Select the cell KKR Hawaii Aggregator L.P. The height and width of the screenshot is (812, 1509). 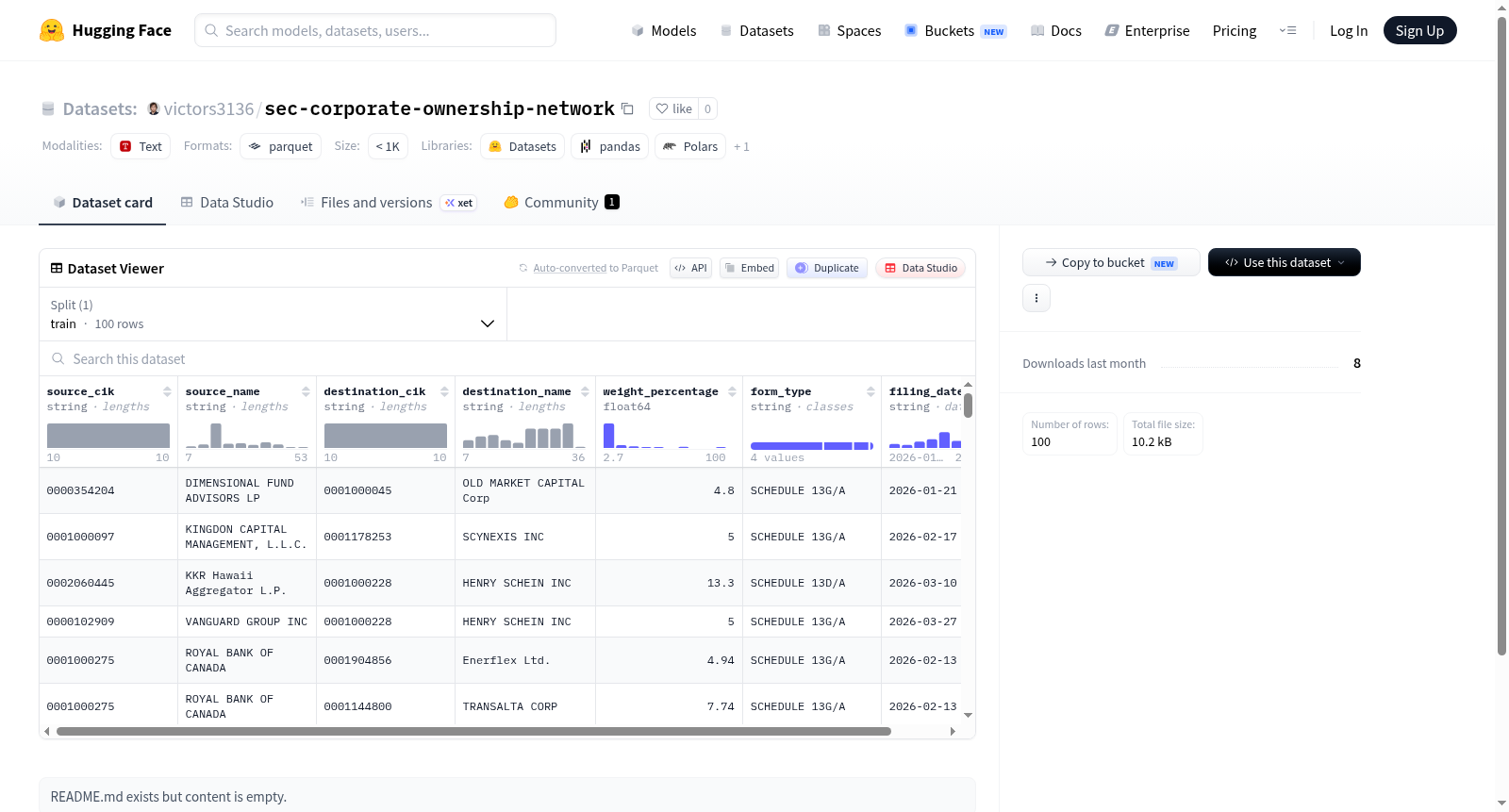coord(247,583)
